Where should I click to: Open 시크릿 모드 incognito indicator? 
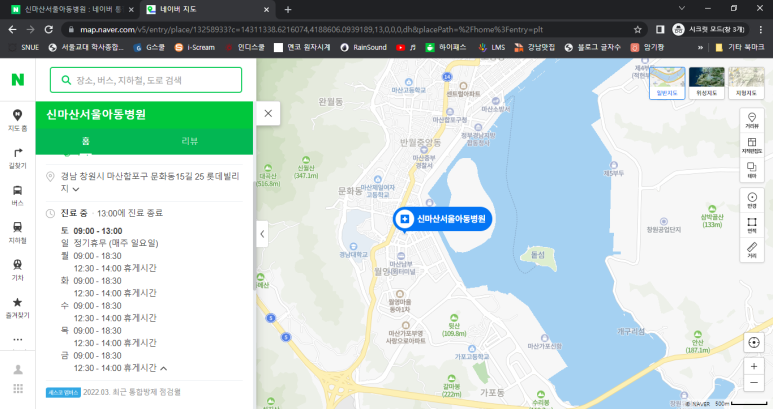point(710,30)
